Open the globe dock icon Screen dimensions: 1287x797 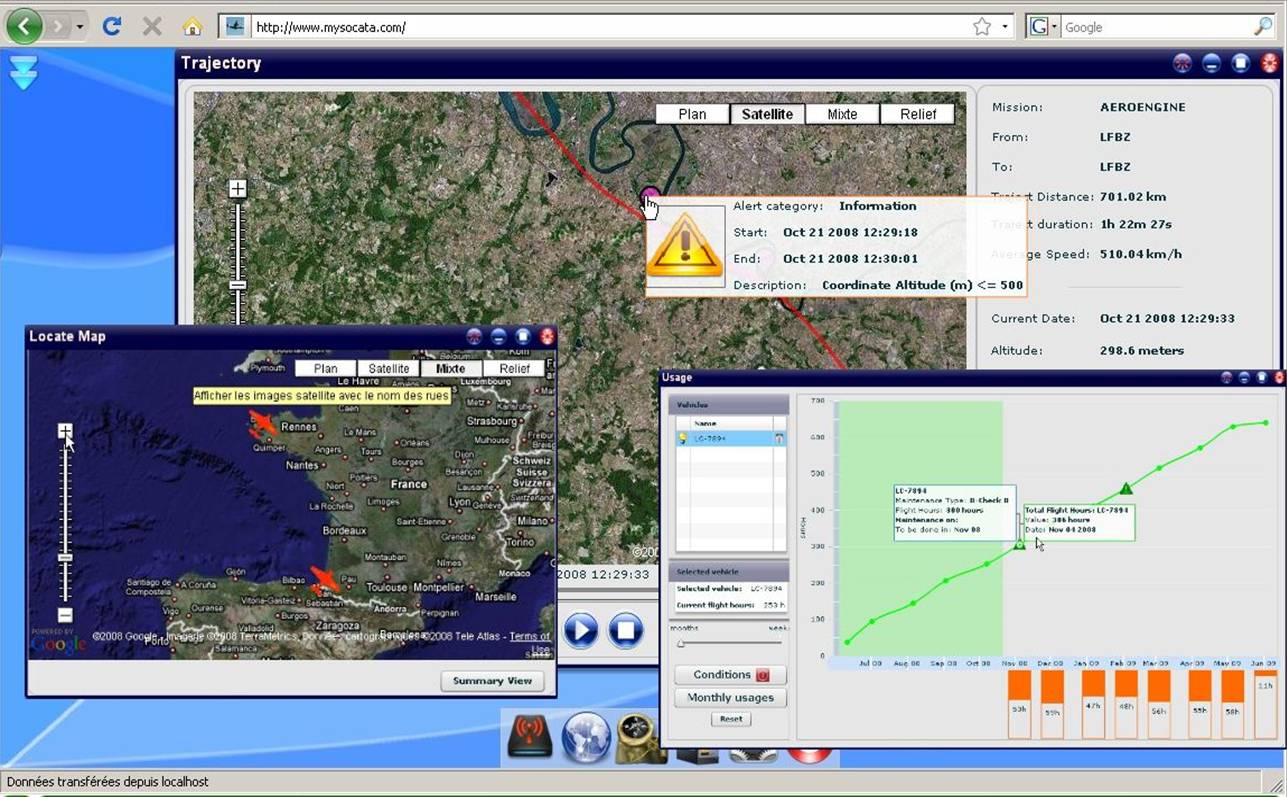point(585,739)
